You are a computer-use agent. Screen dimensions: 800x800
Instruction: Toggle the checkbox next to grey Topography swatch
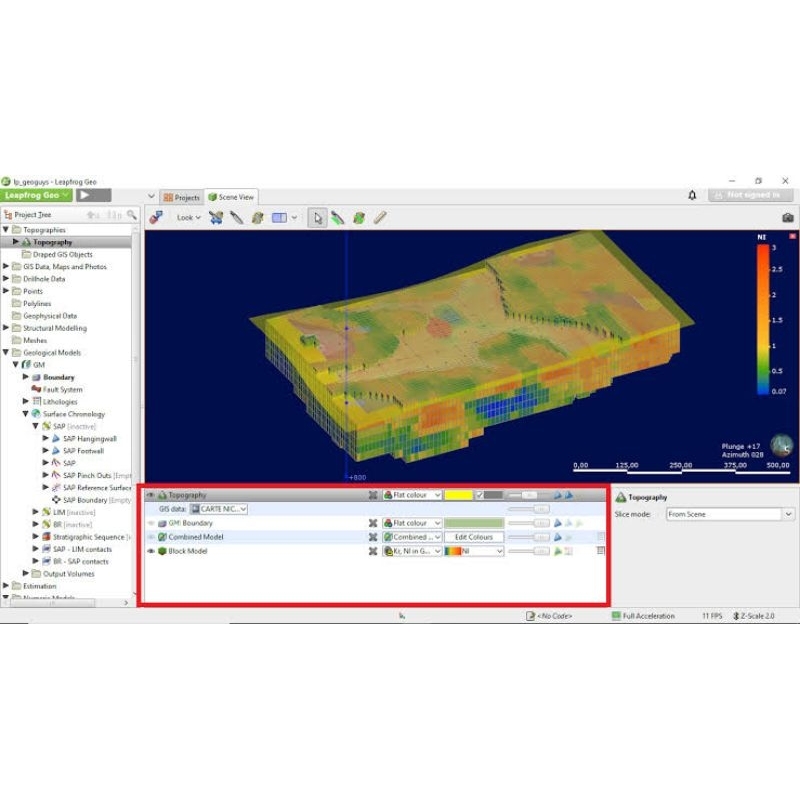pyautogui.click(x=479, y=495)
